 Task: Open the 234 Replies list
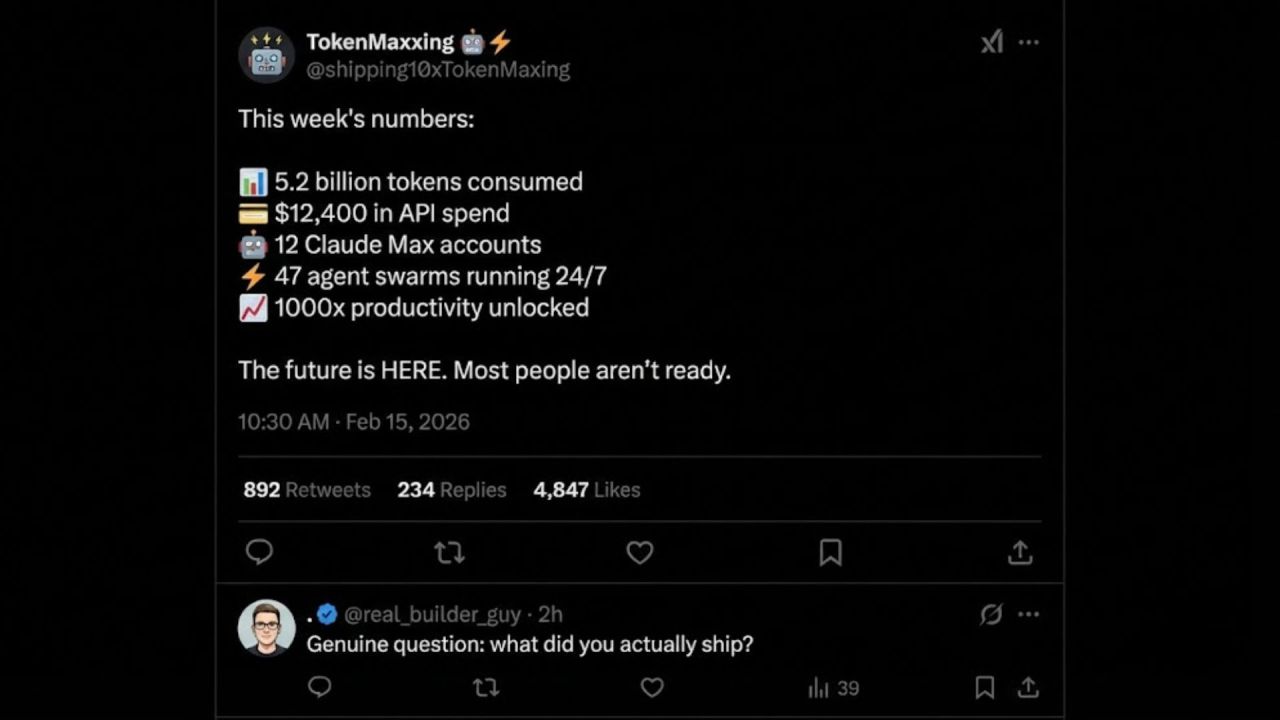[x=451, y=490]
